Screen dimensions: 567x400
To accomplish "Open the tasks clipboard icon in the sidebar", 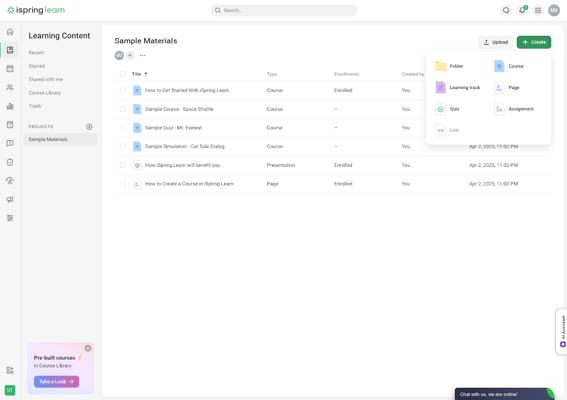I will click(10, 162).
